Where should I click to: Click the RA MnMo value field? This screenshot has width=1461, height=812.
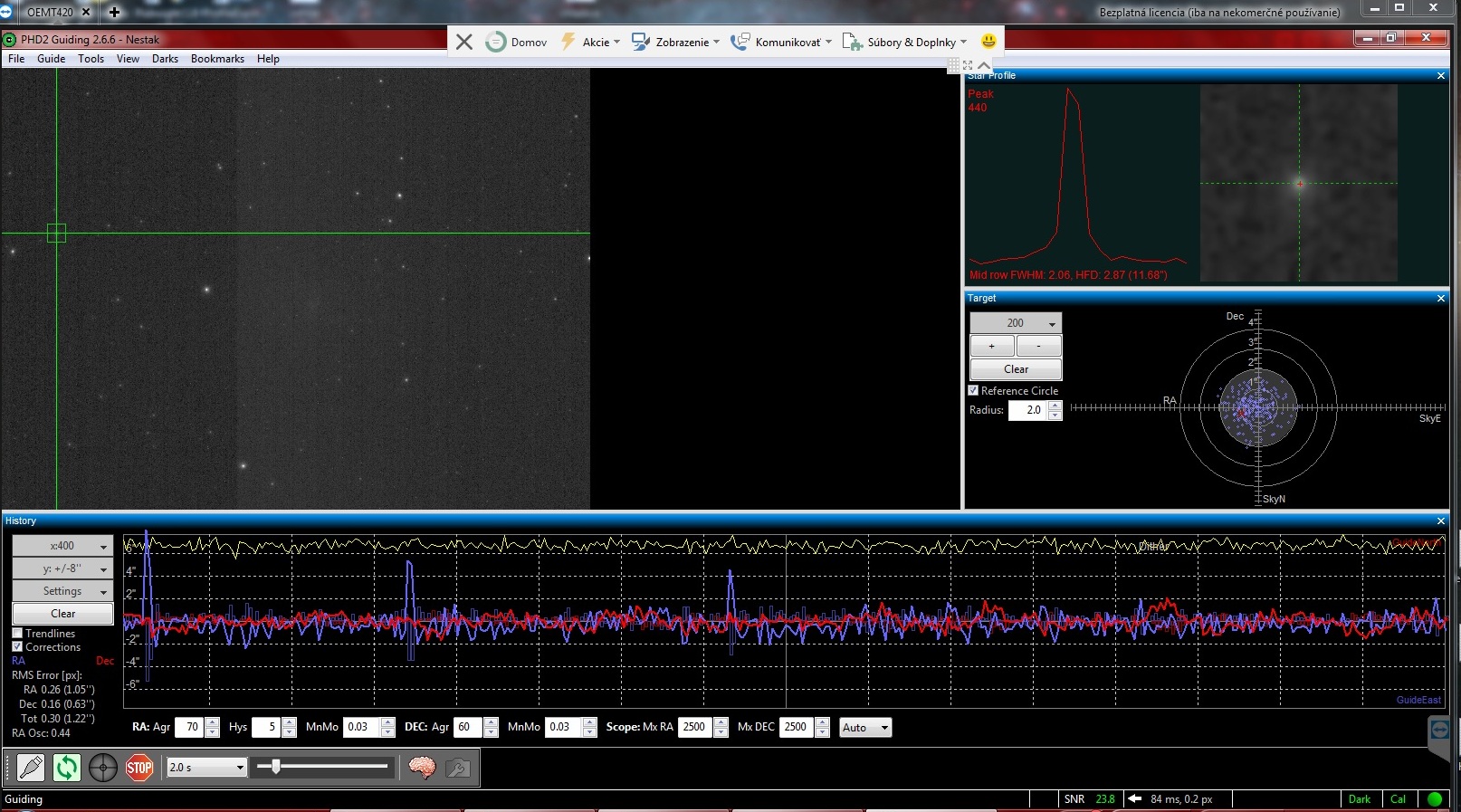361,727
